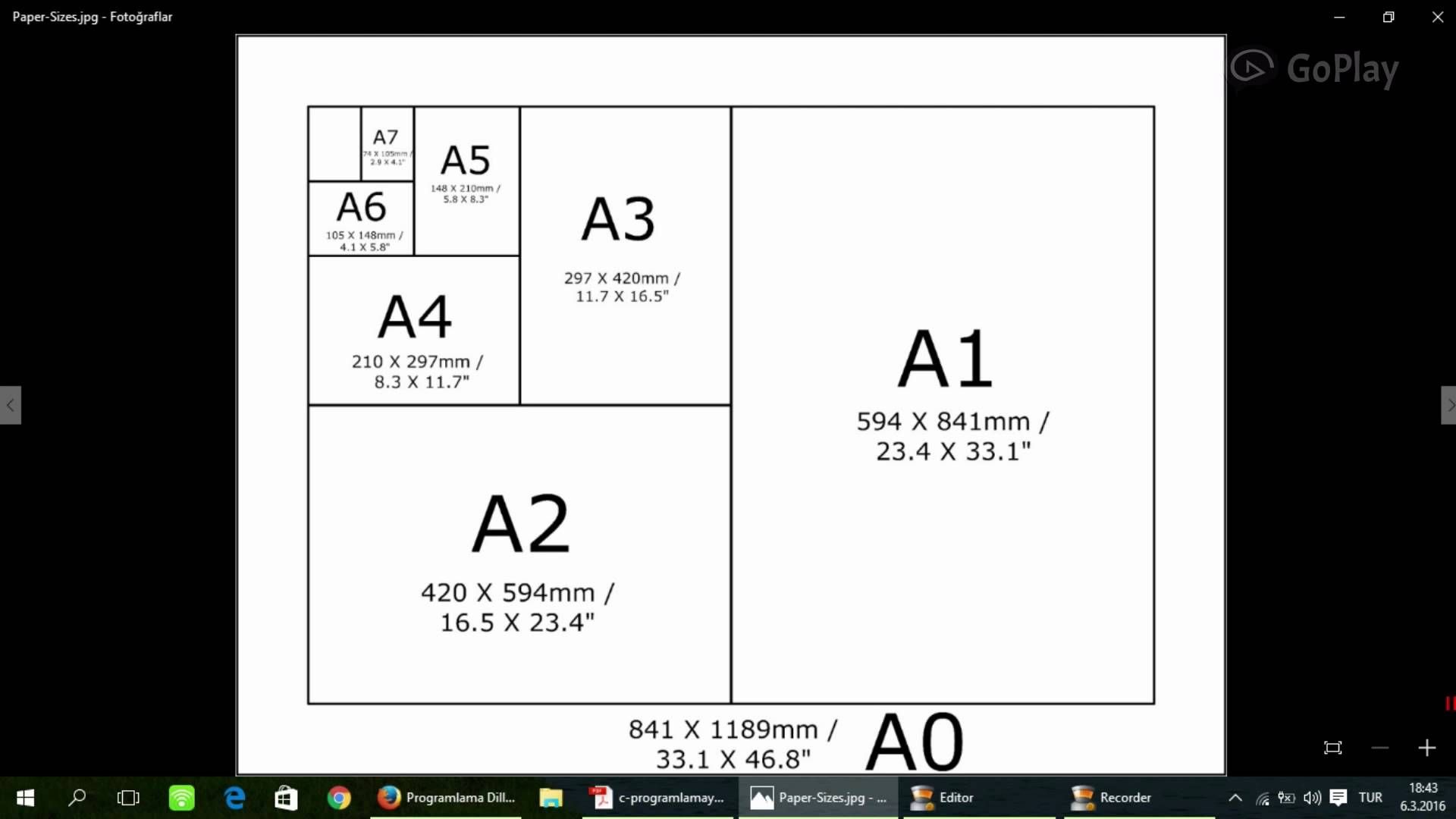The width and height of the screenshot is (1456, 819).
Task: Open Google Chrome from taskbar
Action: point(338,798)
